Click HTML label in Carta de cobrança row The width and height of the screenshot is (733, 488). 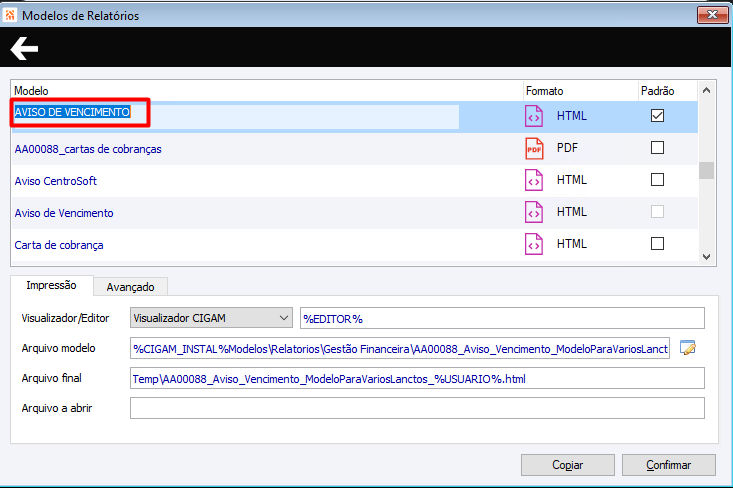[x=572, y=244]
